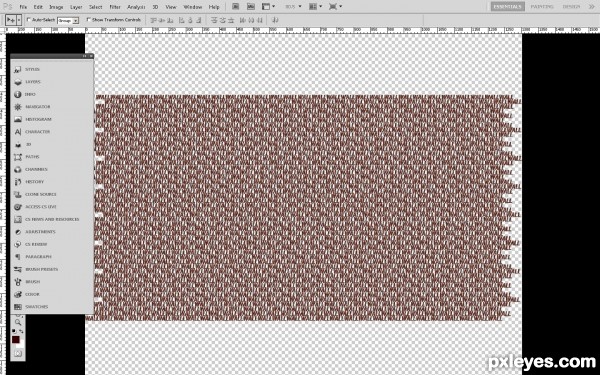This screenshot has height=375, width=600.
Task: Open the Histogram panel
Action: point(33,119)
